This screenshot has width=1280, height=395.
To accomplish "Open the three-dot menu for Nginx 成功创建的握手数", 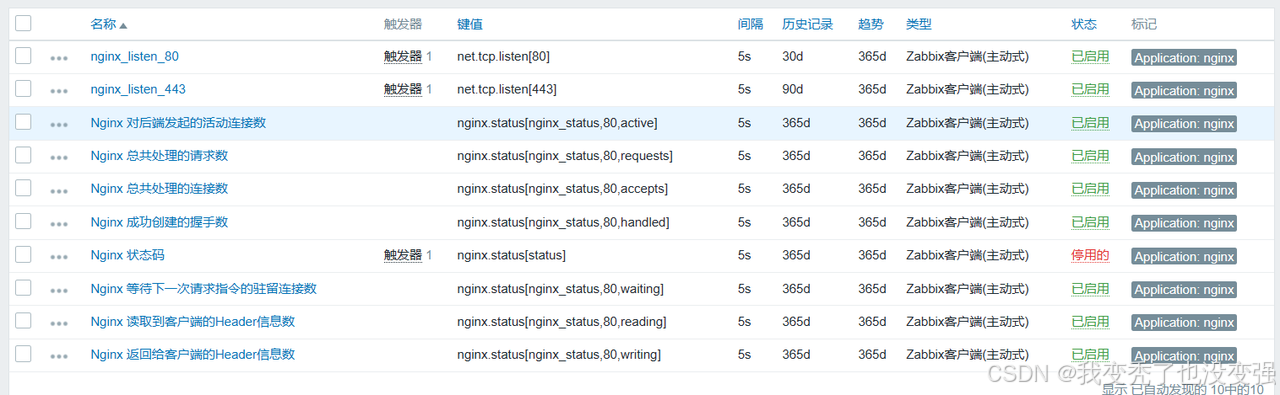I will click(x=59, y=223).
